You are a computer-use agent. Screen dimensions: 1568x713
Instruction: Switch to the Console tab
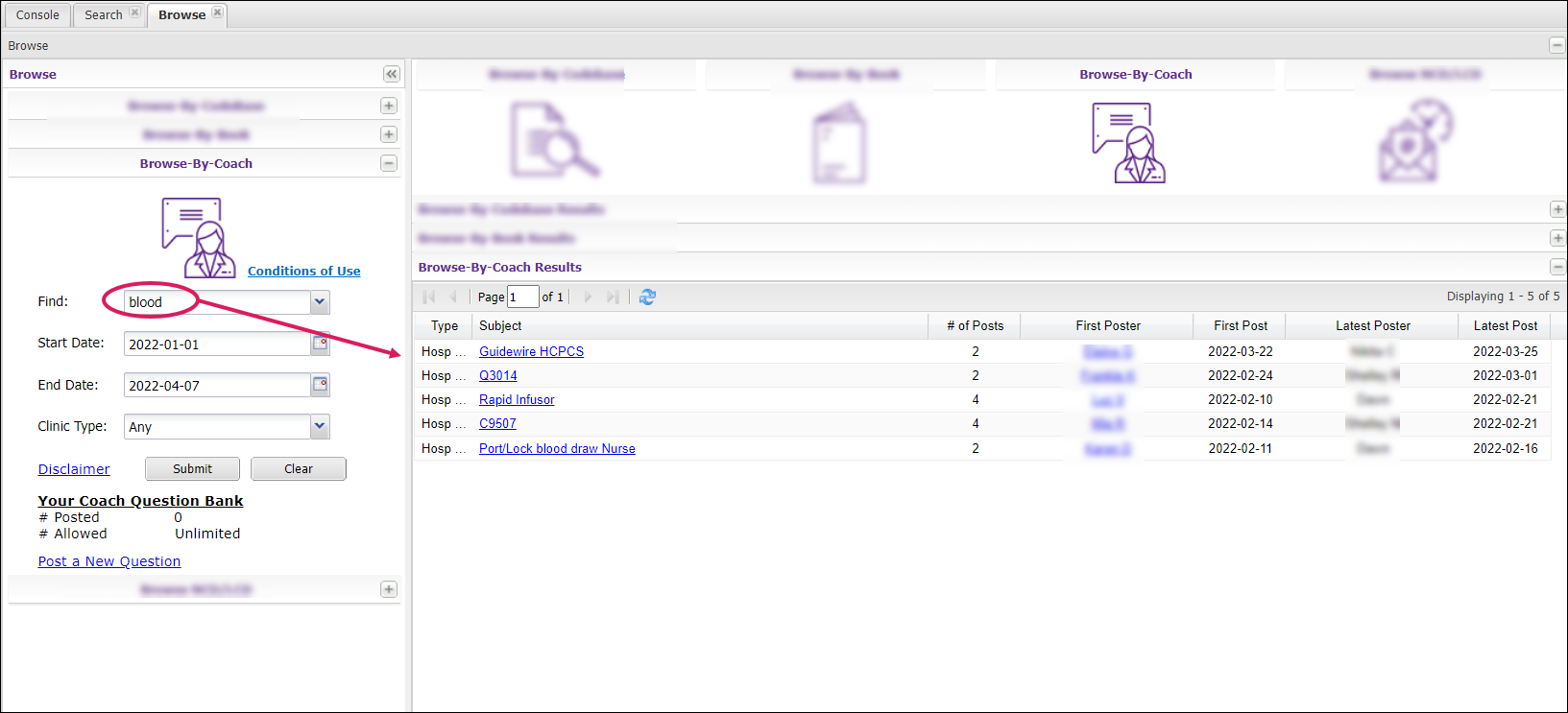tap(37, 14)
